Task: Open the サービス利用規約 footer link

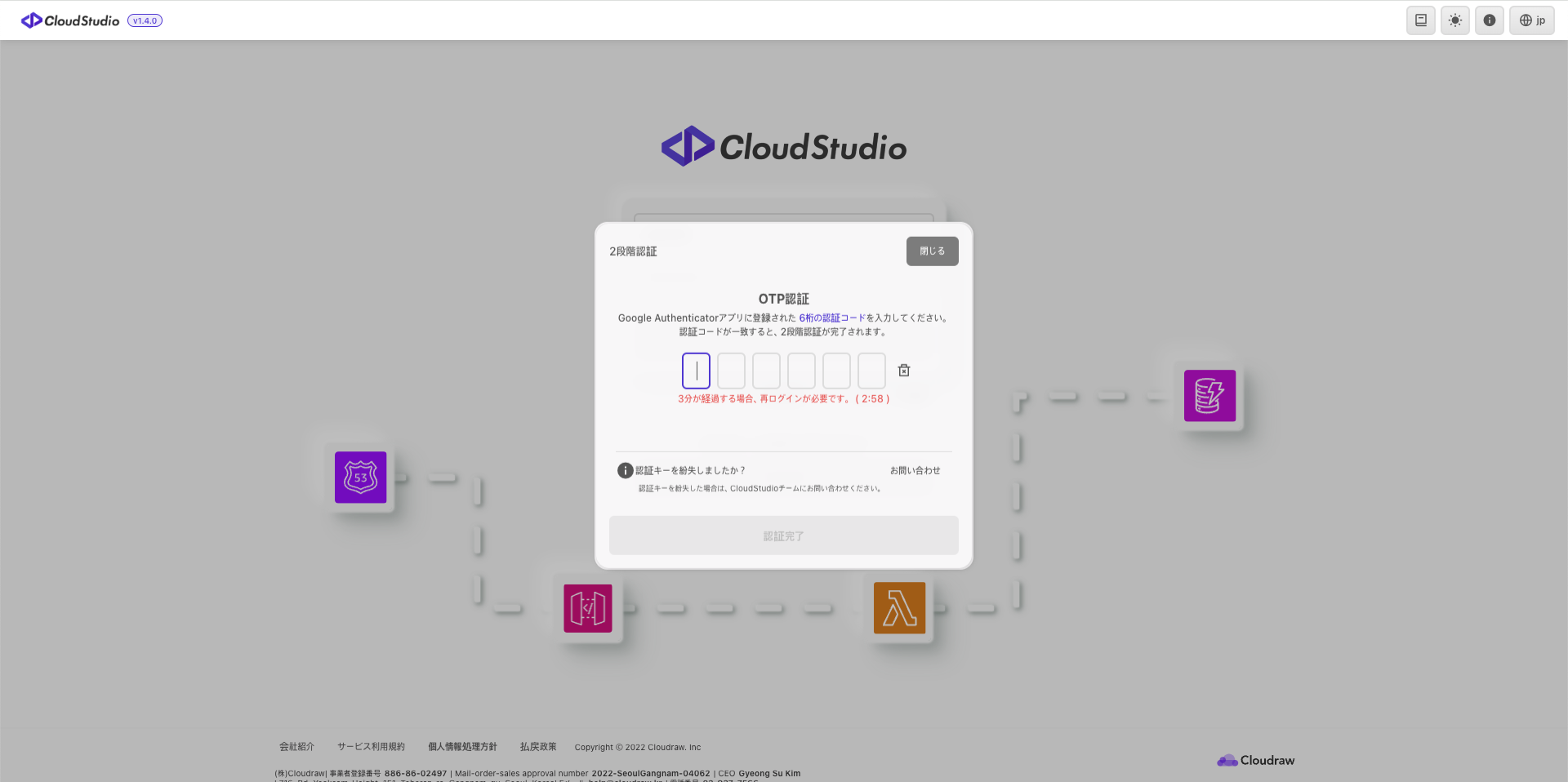Action: pyautogui.click(x=371, y=747)
